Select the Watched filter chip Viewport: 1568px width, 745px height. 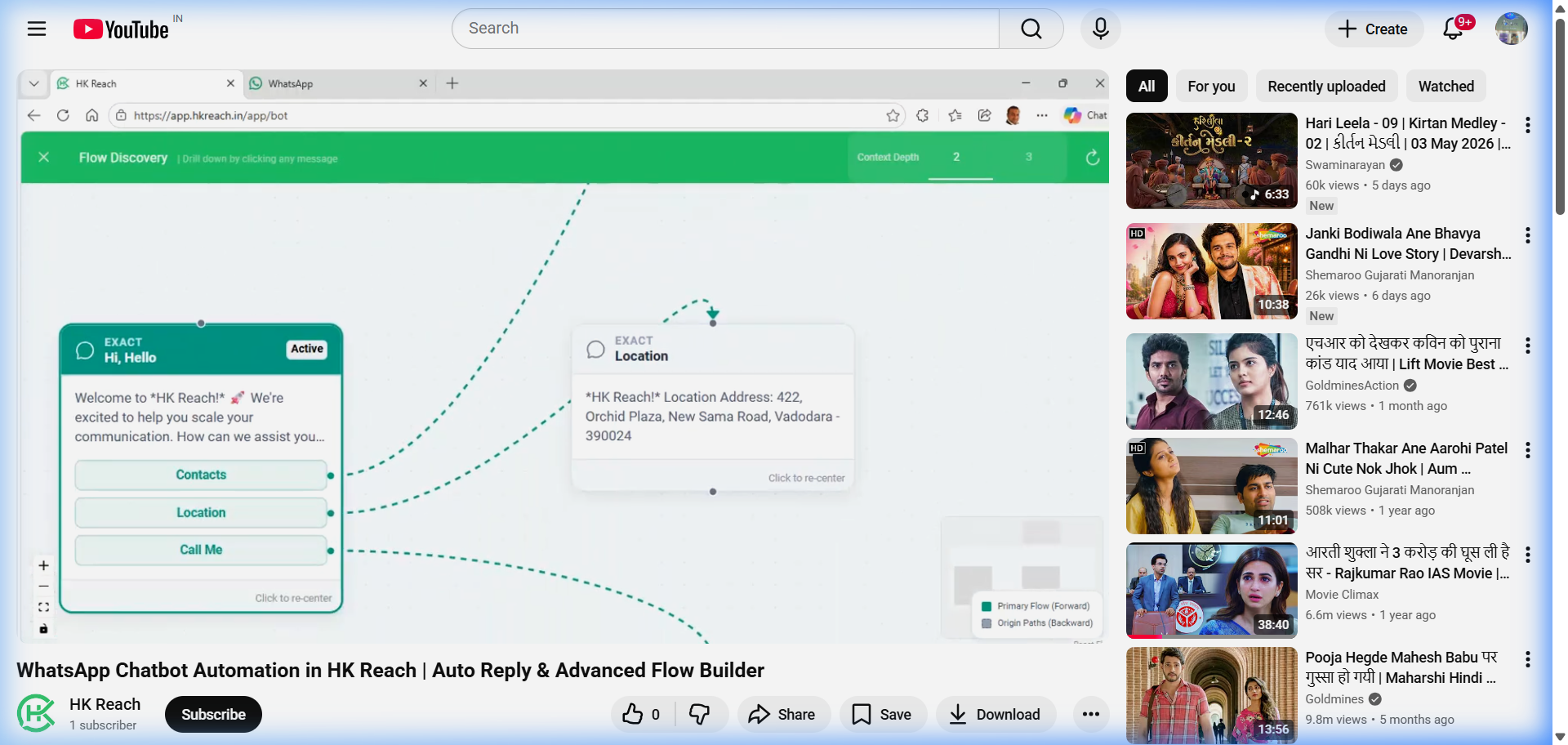[1445, 86]
